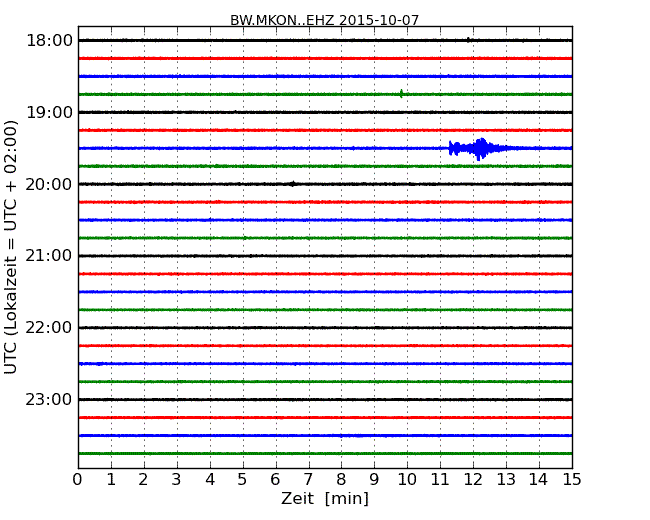The height and width of the screenshot is (520, 650).
Task: Select the 22:00 time axis label
Action: [49, 328]
